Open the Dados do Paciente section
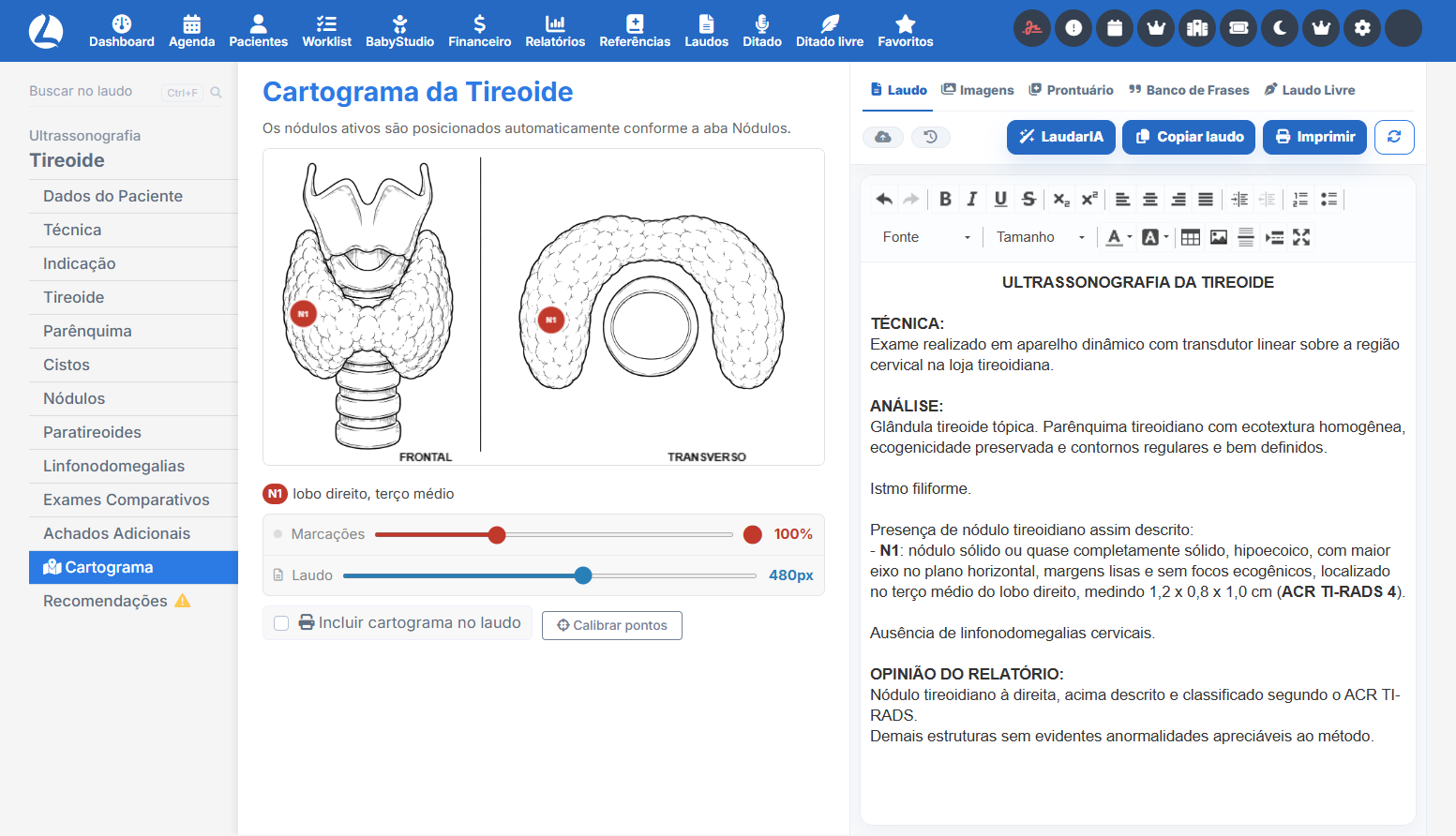1456x836 pixels. click(133, 197)
